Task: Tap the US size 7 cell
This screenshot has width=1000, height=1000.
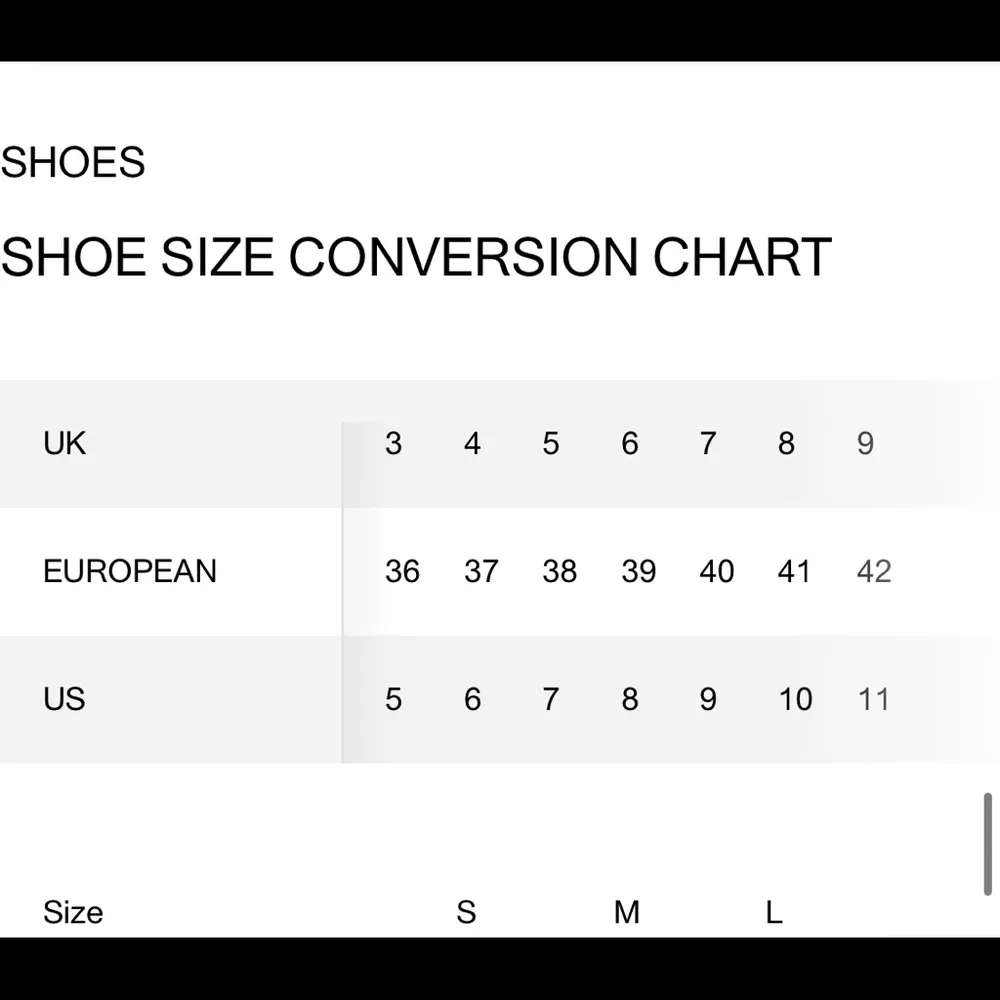Action: click(551, 699)
